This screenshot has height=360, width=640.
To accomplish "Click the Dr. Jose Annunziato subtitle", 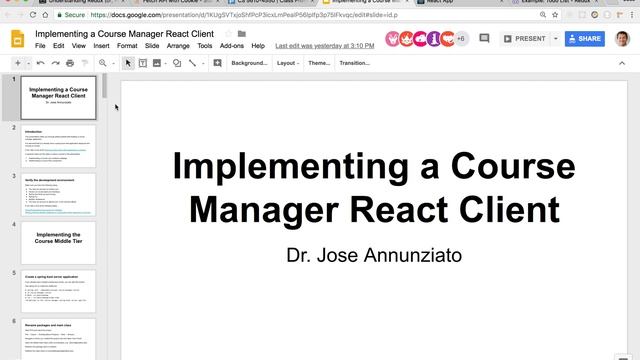I will (x=374, y=256).
